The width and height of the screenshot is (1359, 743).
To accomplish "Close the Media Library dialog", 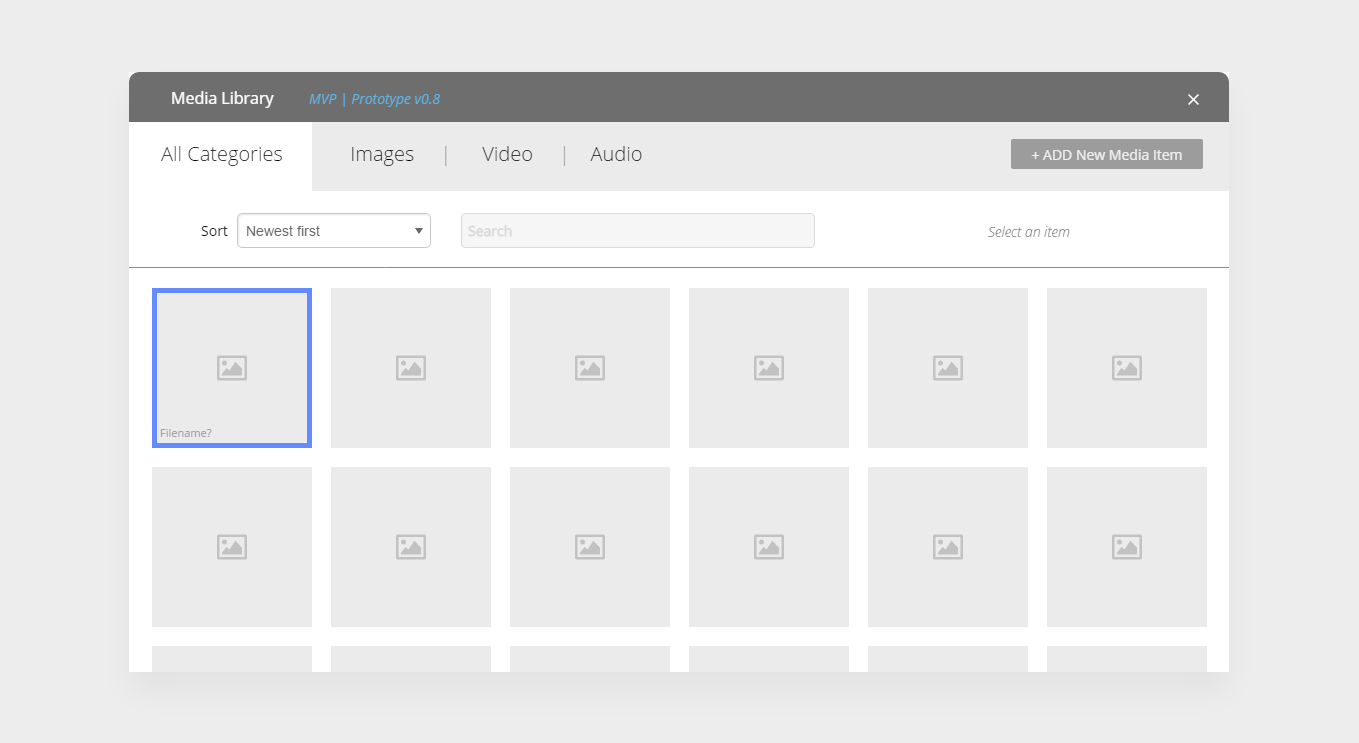I will coord(1193,99).
